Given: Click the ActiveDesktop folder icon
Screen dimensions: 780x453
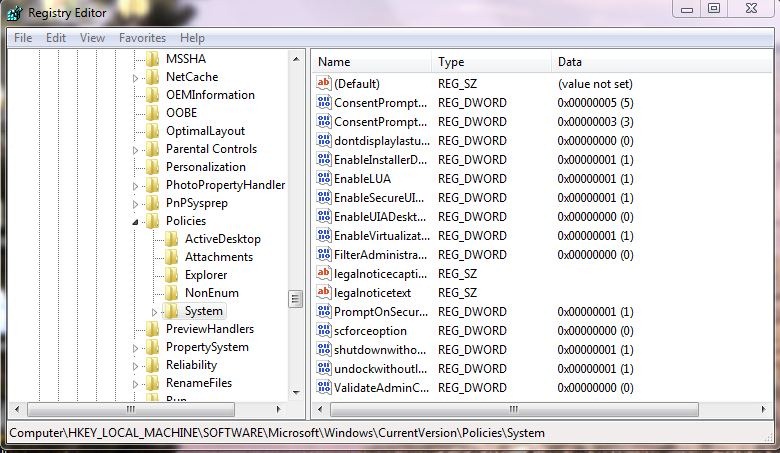Looking at the screenshot, I should [171, 239].
